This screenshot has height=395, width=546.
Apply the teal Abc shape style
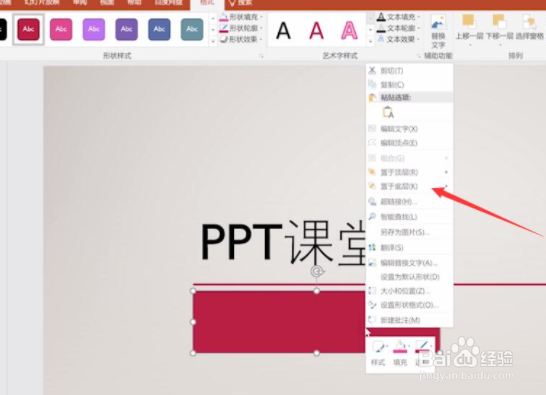click(192, 29)
